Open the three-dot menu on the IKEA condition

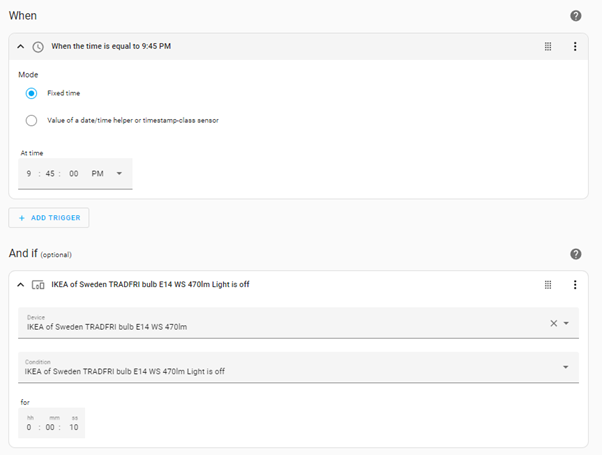(x=575, y=285)
